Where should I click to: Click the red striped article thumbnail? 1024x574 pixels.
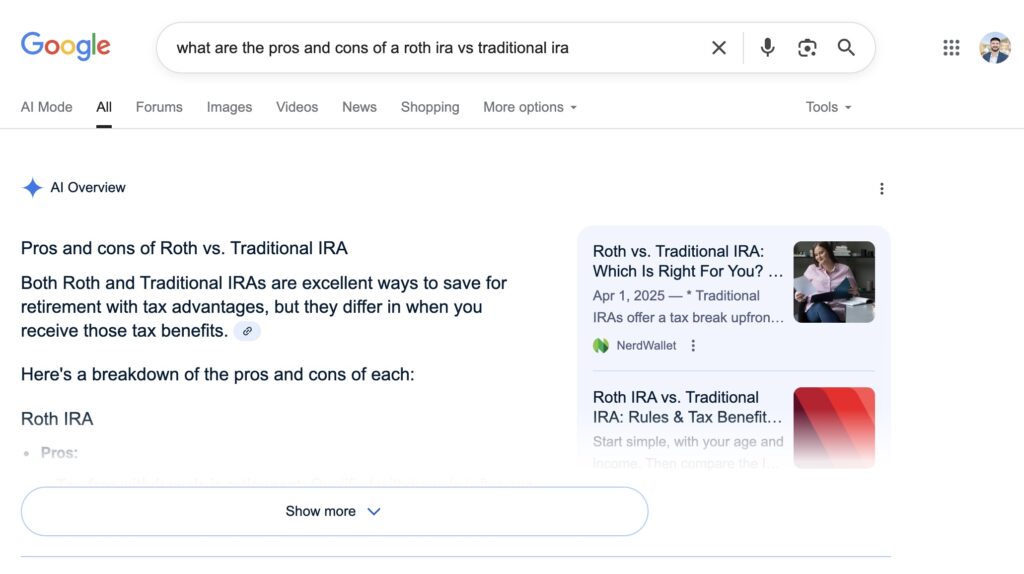834,428
